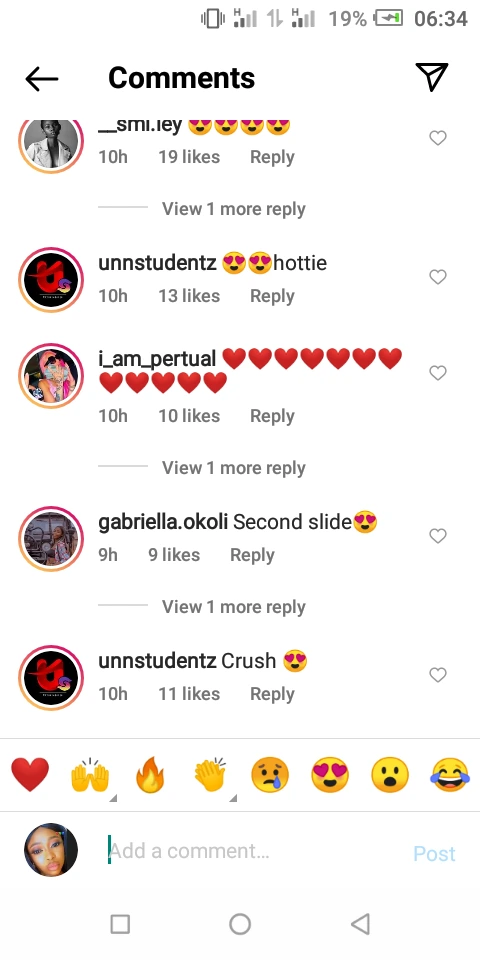Open raised hands emoji skin-tone options

[90, 776]
